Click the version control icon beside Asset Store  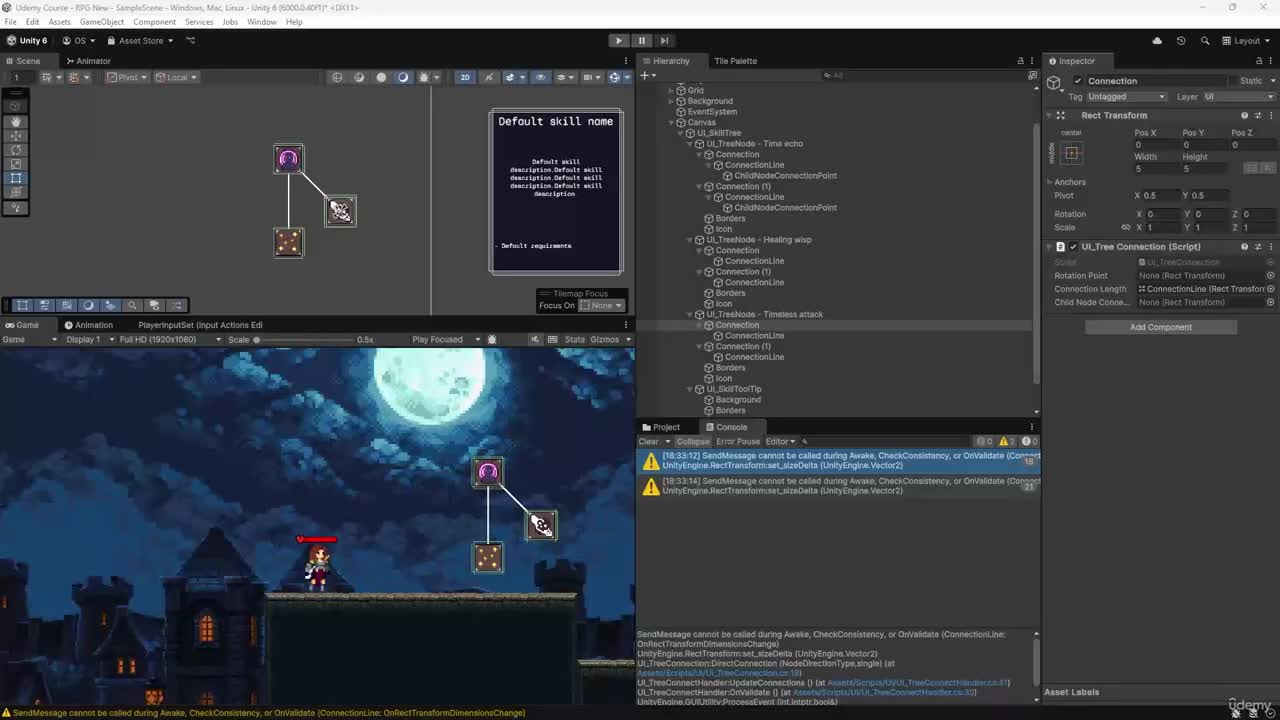[x=190, y=41]
